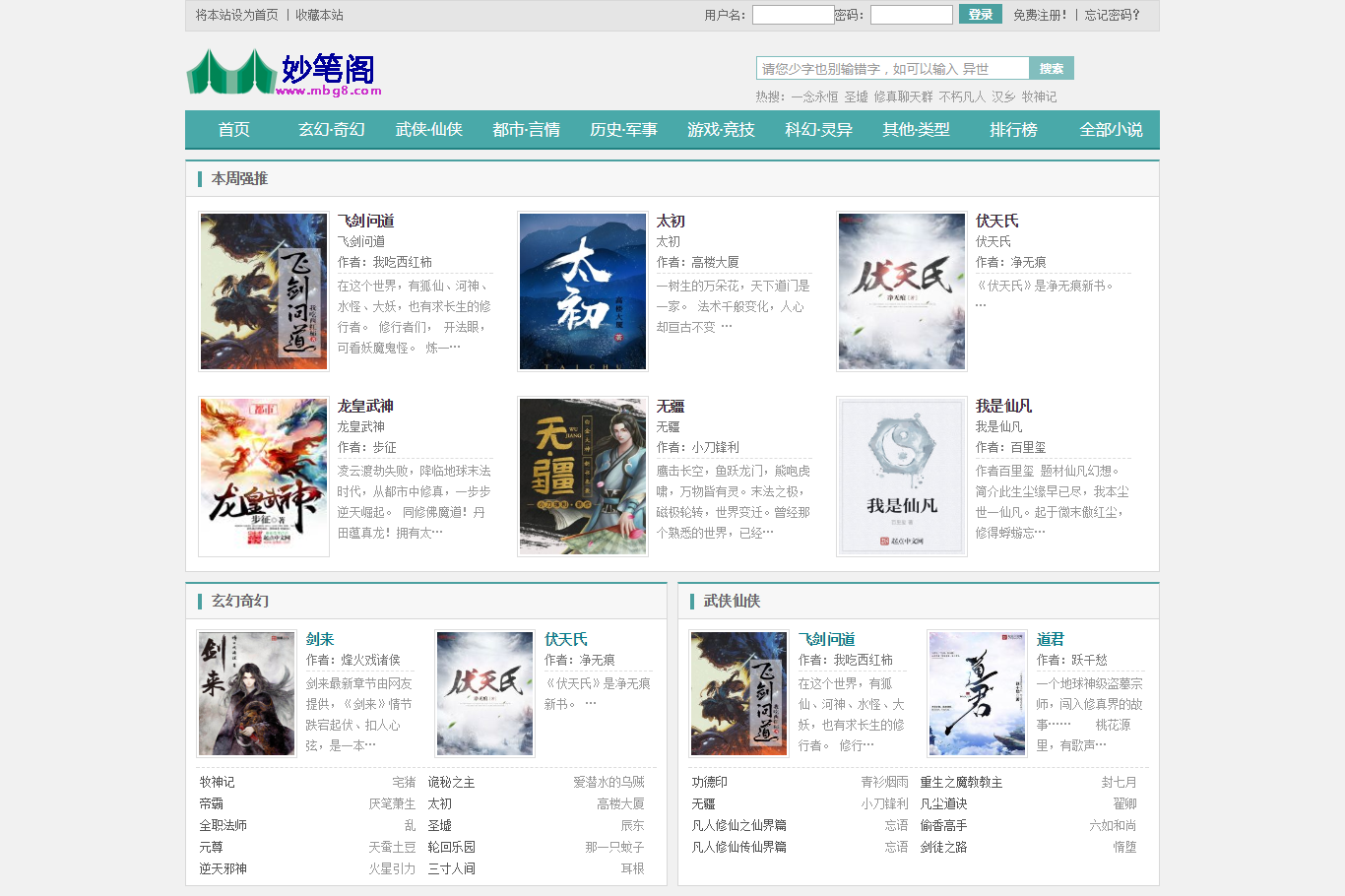Open 凡尘道诀 list entry
Viewport: 1345px width, 896px height.
(x=944, y=803)
